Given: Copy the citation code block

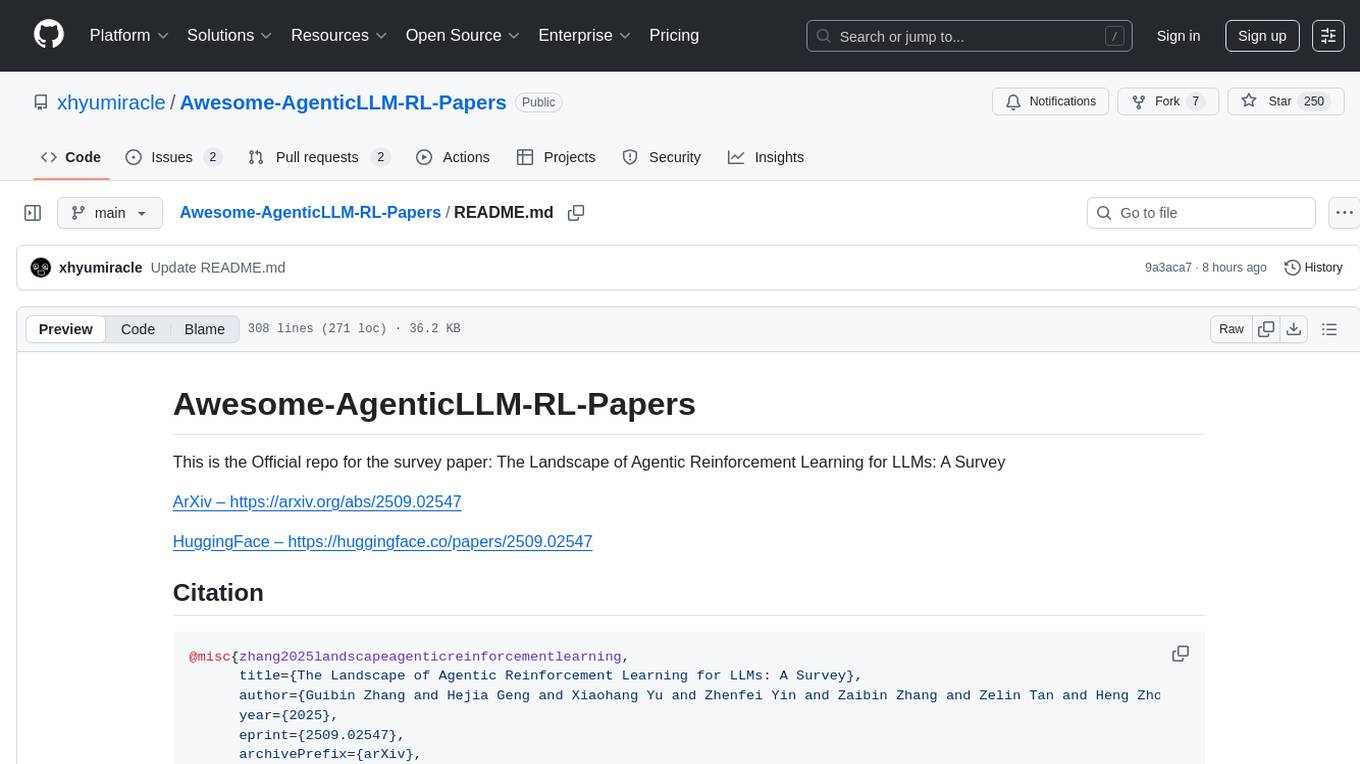Looking at the screenshot, I should 1180,654.
